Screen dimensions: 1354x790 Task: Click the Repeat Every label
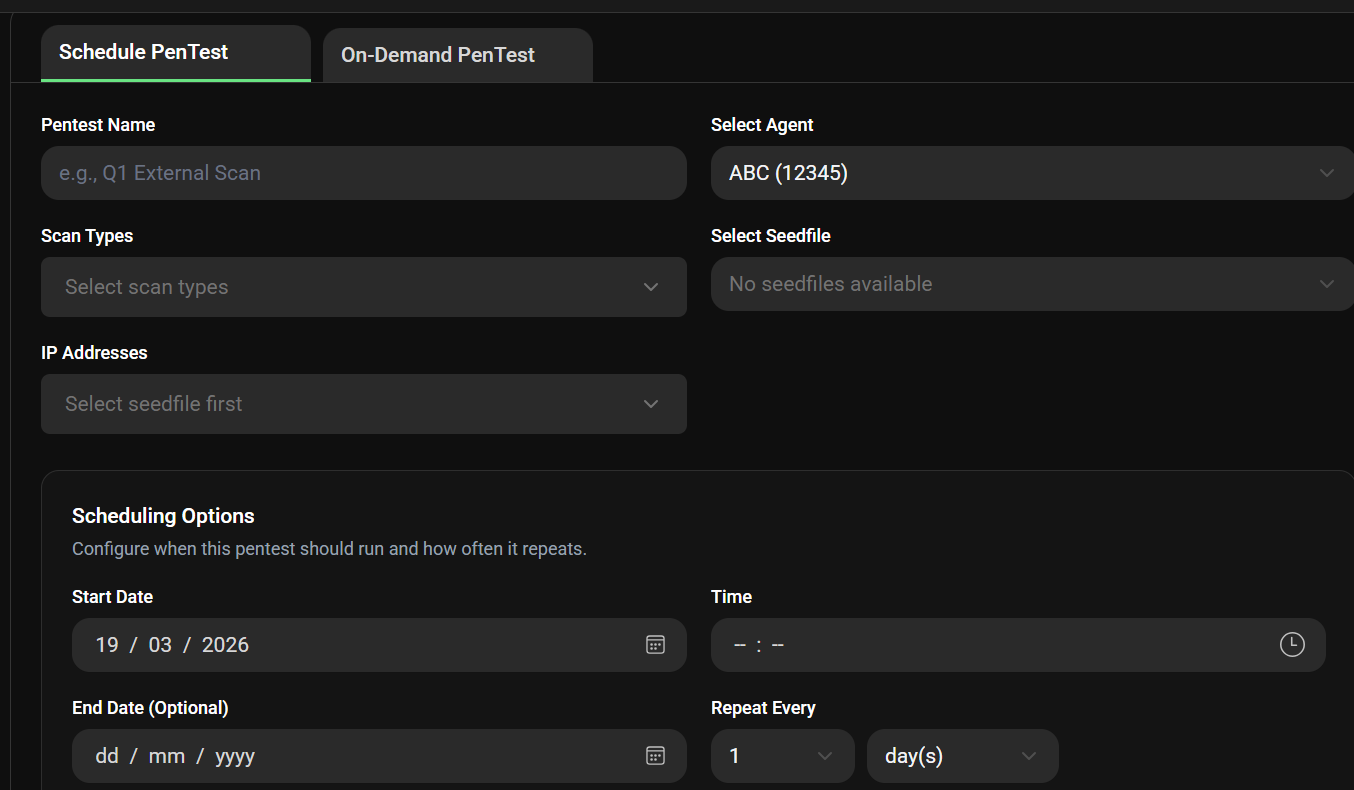click(763, 708)
